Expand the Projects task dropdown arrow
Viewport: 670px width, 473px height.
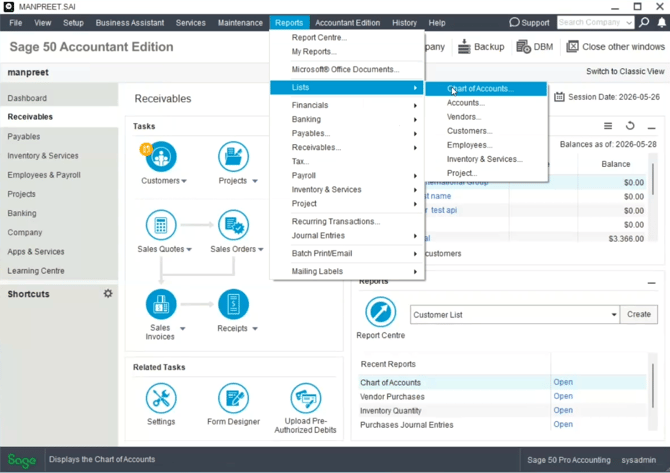point(255,181)
